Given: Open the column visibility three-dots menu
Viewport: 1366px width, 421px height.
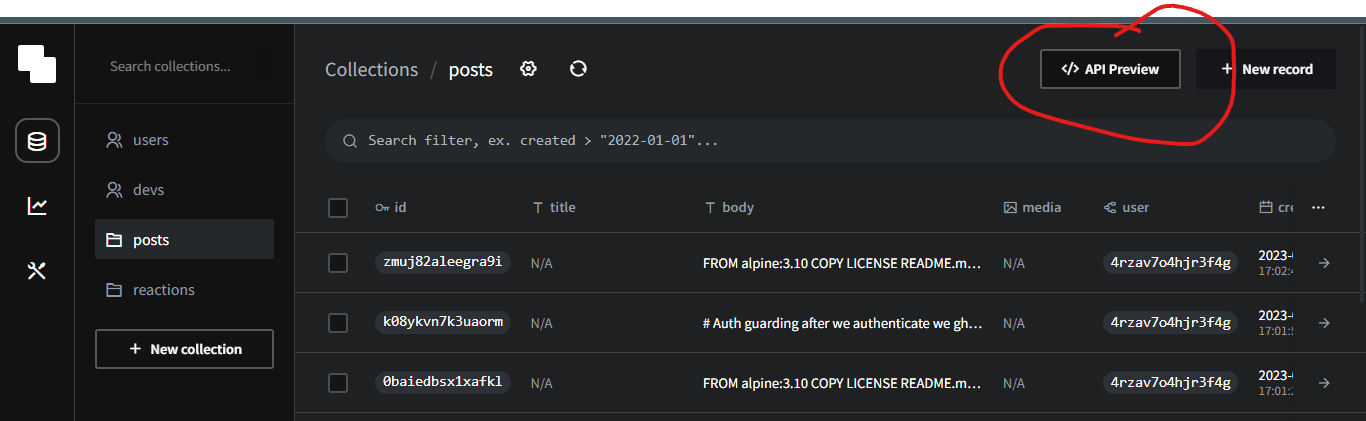Looking at the screenshot, I should click(1318, 208).
